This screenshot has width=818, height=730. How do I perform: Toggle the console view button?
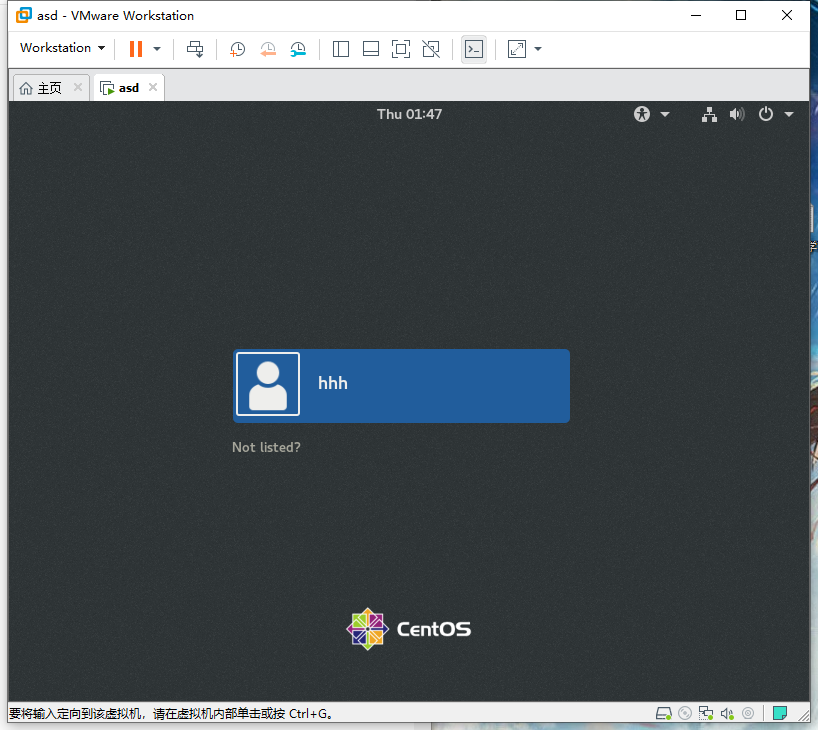pyautogui.click(x=474, y=49)
